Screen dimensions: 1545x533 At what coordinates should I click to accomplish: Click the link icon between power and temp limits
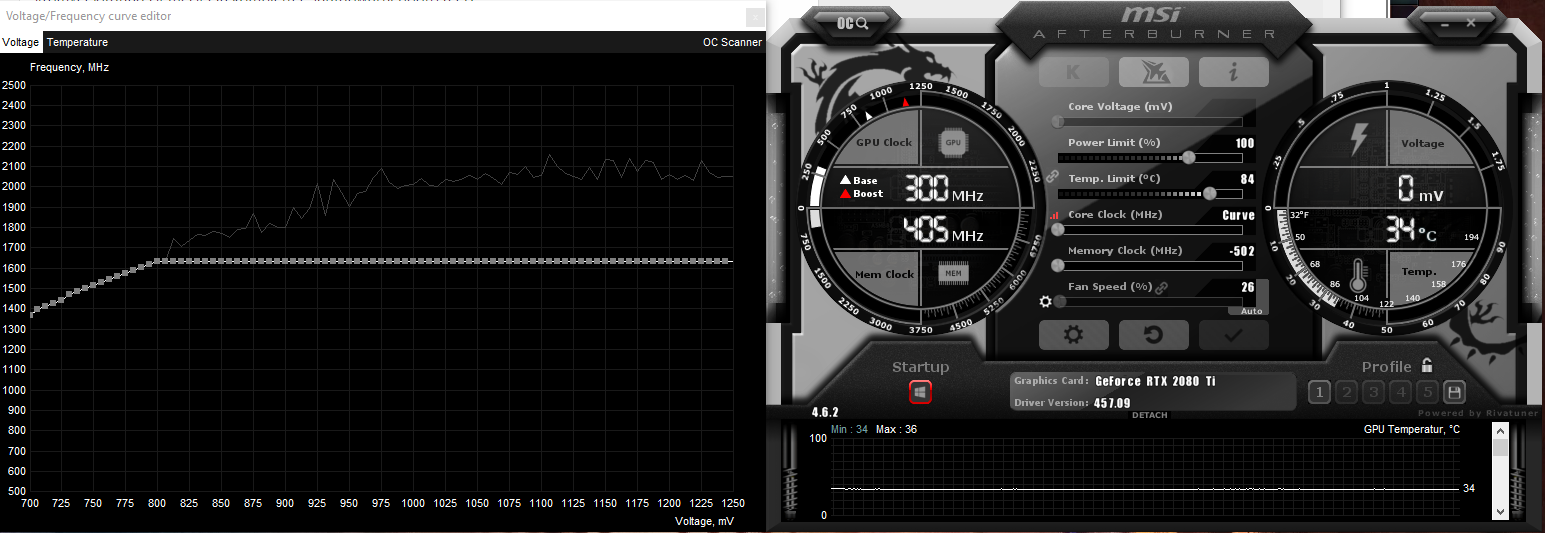pyautogui.click(x=1051, y=176)
